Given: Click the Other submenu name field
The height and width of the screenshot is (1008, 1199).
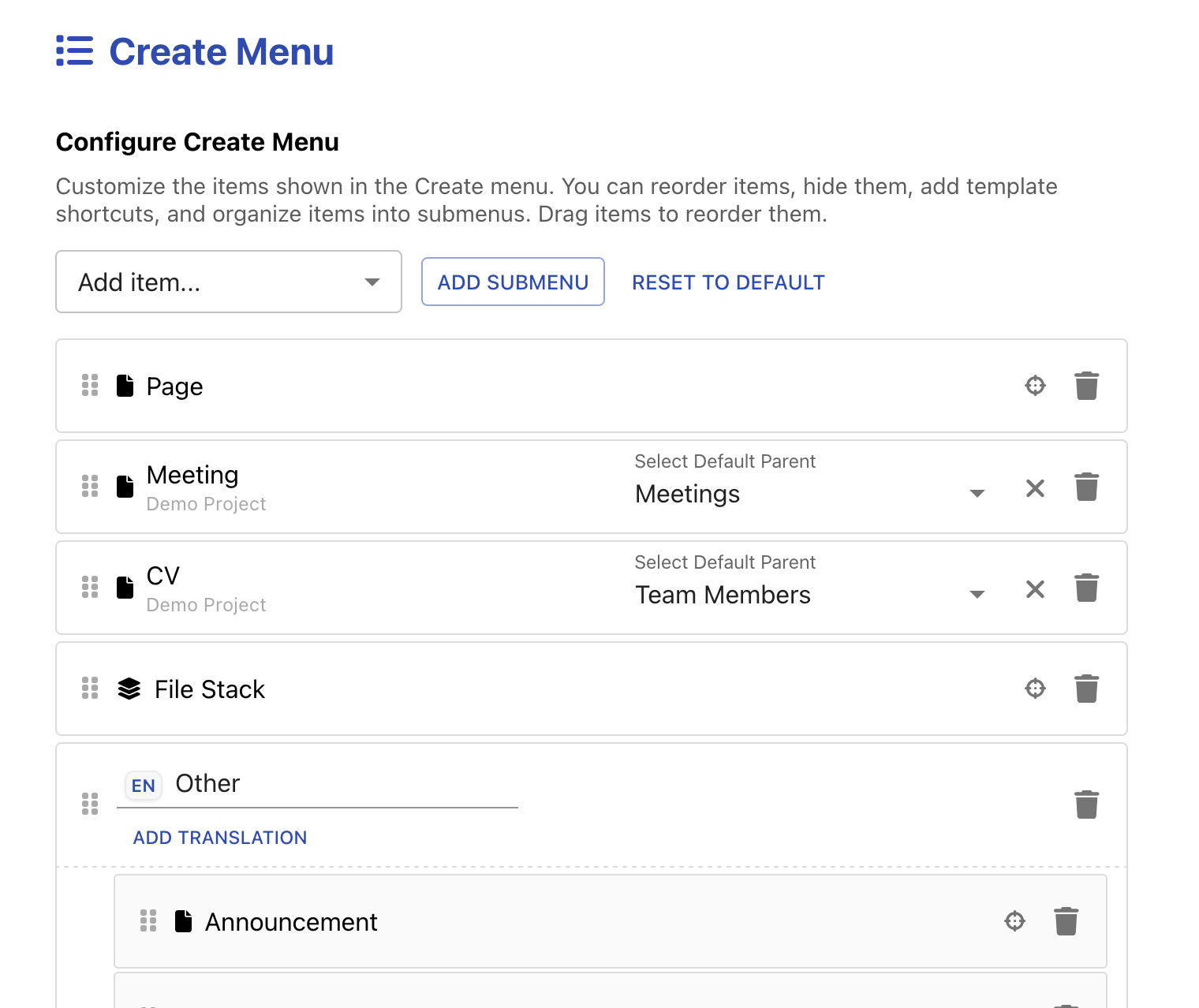Looking at the screenshot, I should (x=339, y=784).
